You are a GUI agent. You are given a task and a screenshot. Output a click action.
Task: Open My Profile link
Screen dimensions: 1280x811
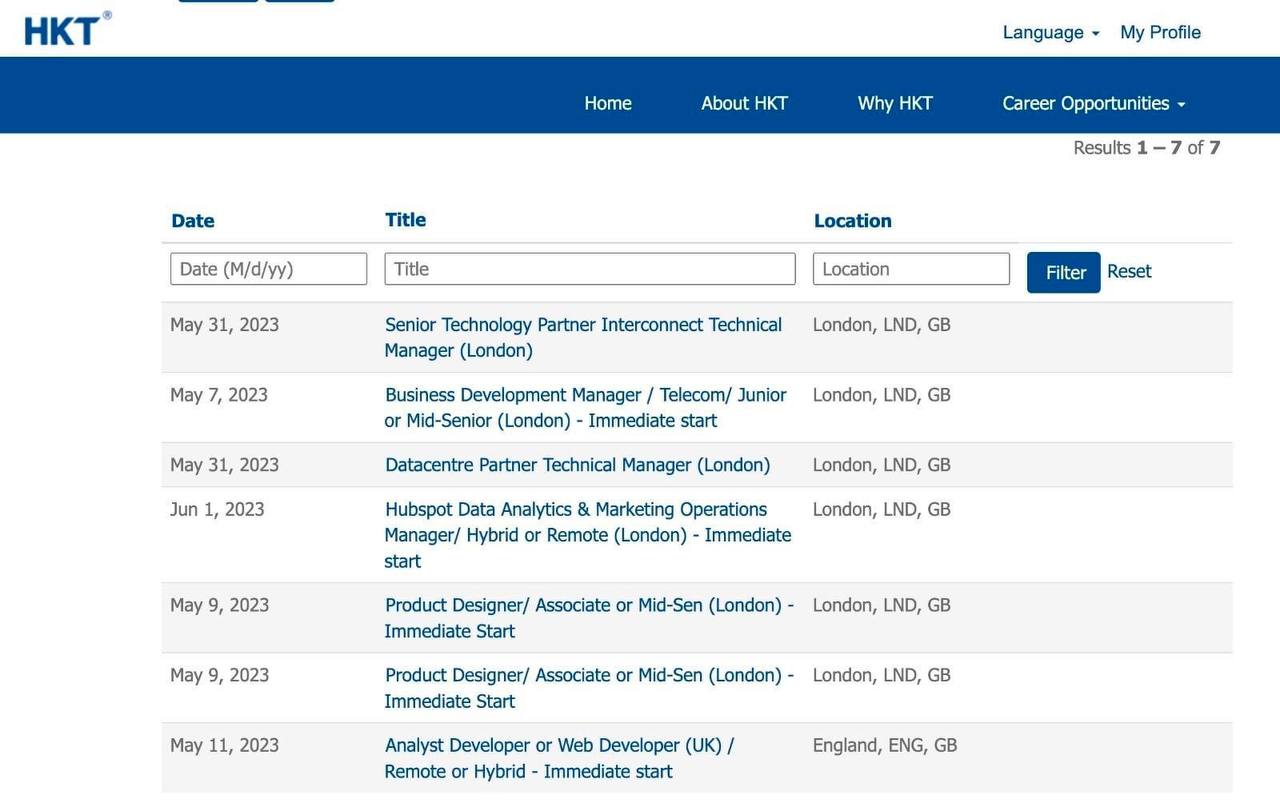(1160, 32)
